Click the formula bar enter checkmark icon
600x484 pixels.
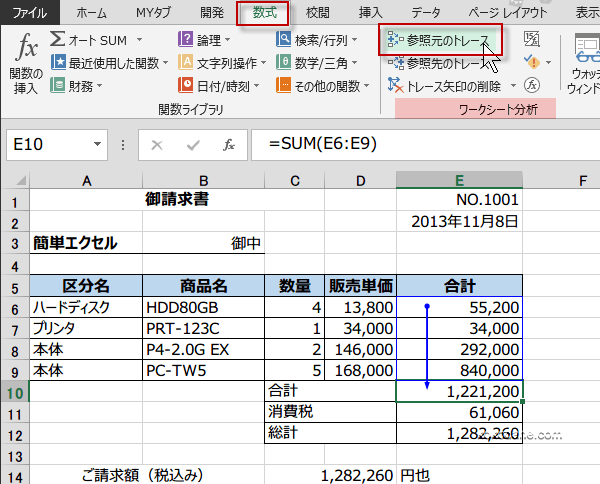pyautogui.click(x=193, y=145)
